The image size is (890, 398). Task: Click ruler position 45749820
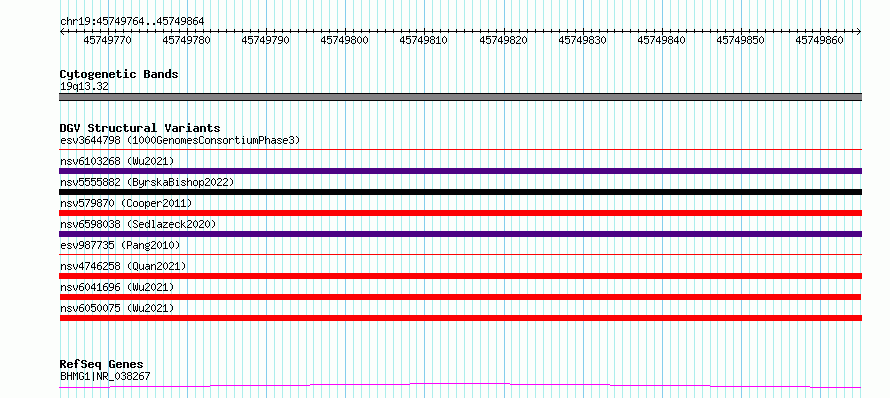click(x=503, y=40)
